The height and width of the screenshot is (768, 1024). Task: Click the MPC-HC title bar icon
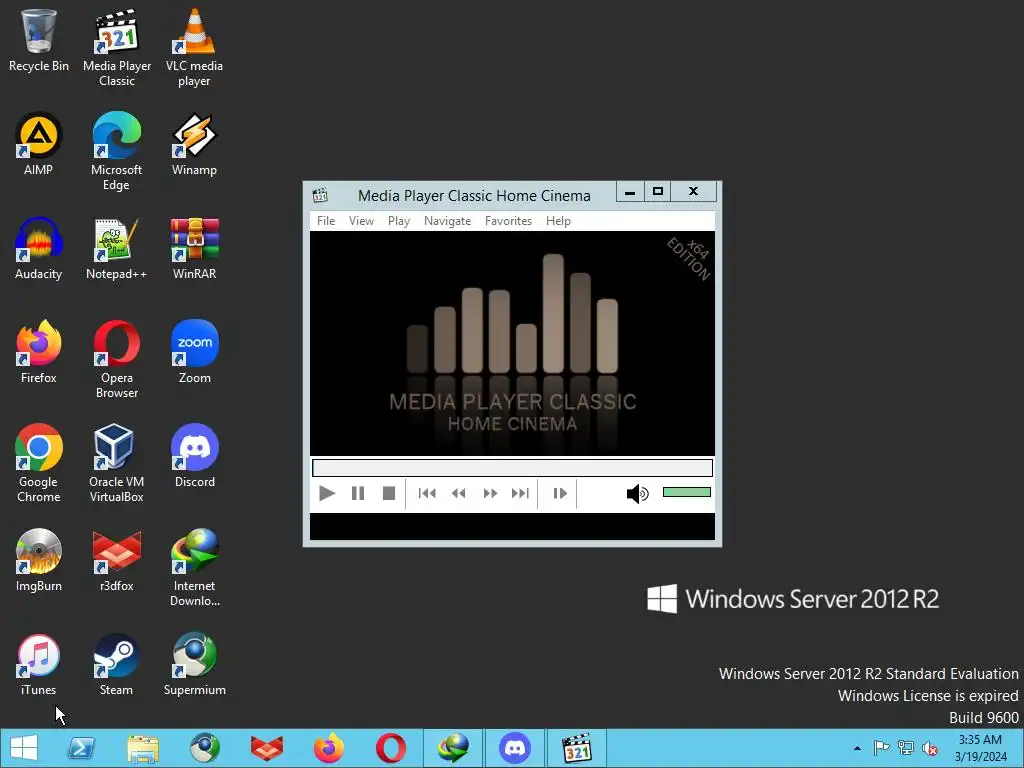coord(320,195)
